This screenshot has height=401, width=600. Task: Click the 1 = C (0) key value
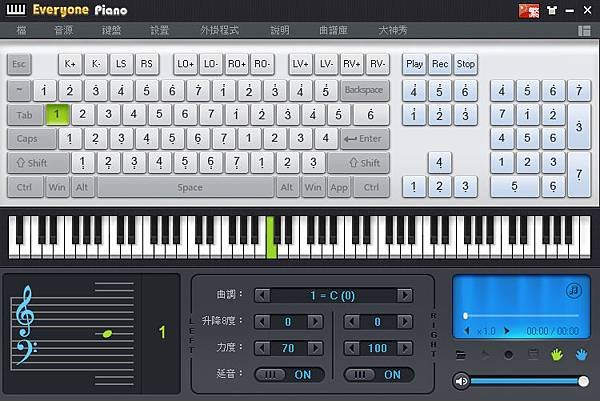tap(333, 295)
